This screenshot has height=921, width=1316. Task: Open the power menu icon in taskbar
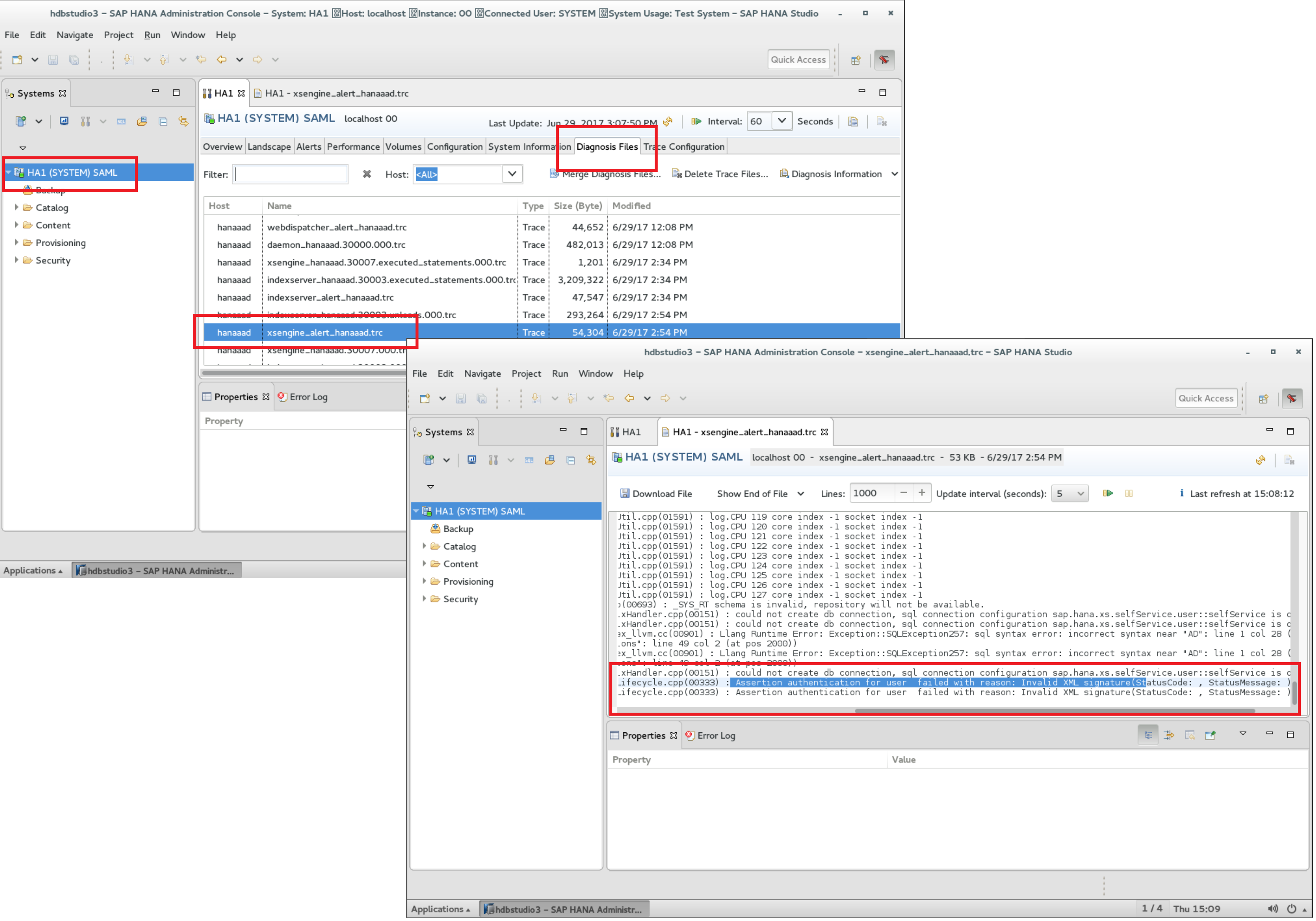pyautogui.click(x=1292, y=909)
